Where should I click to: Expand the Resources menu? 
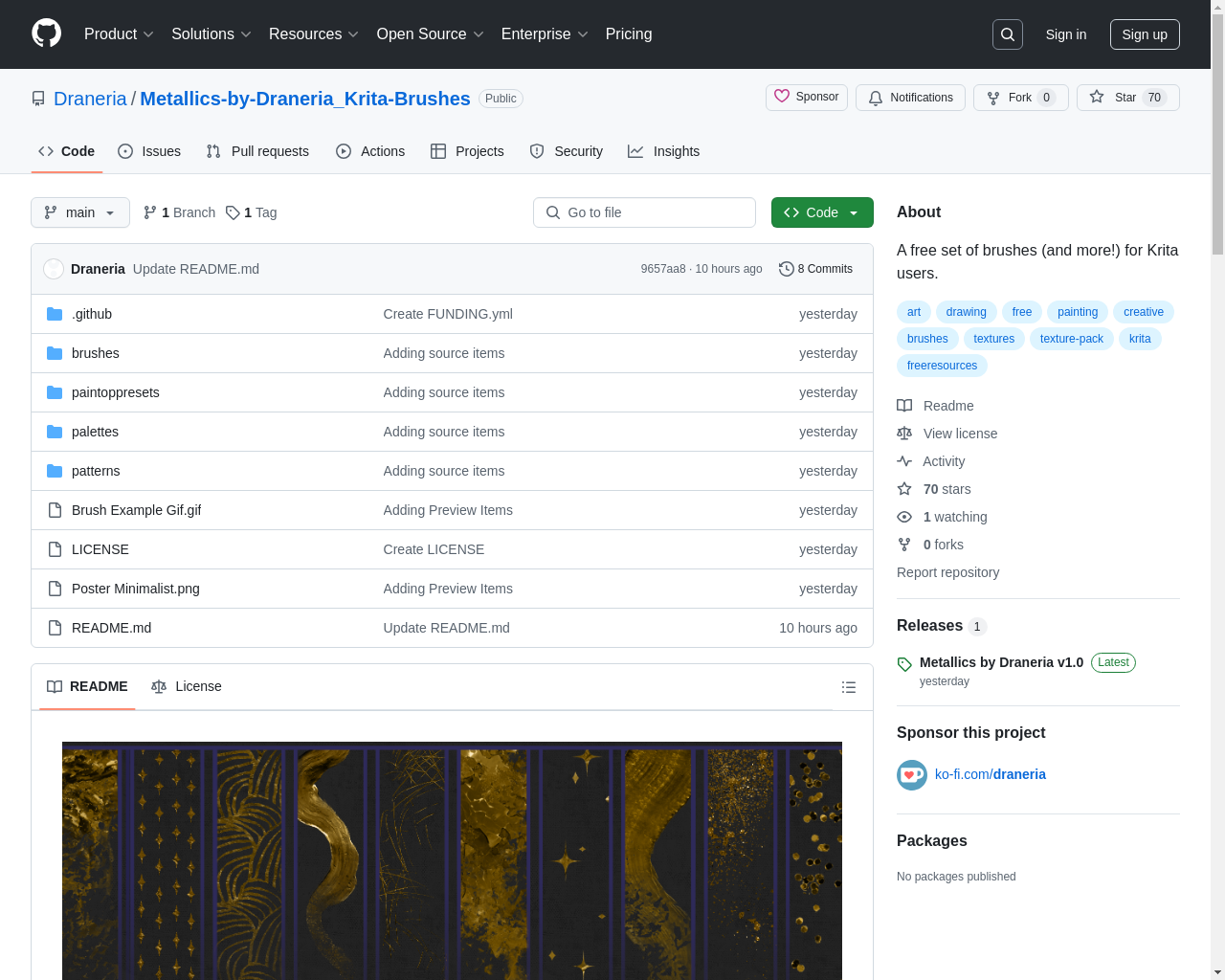coord(314,34)
